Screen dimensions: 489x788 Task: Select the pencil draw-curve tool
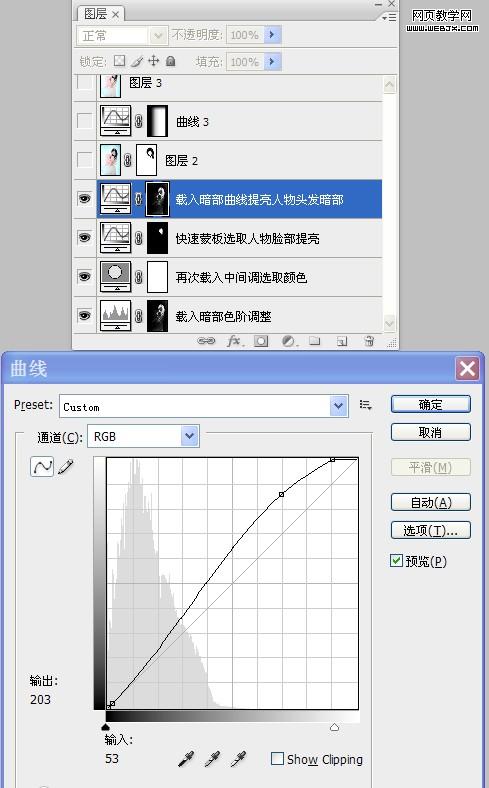[66, 467]
